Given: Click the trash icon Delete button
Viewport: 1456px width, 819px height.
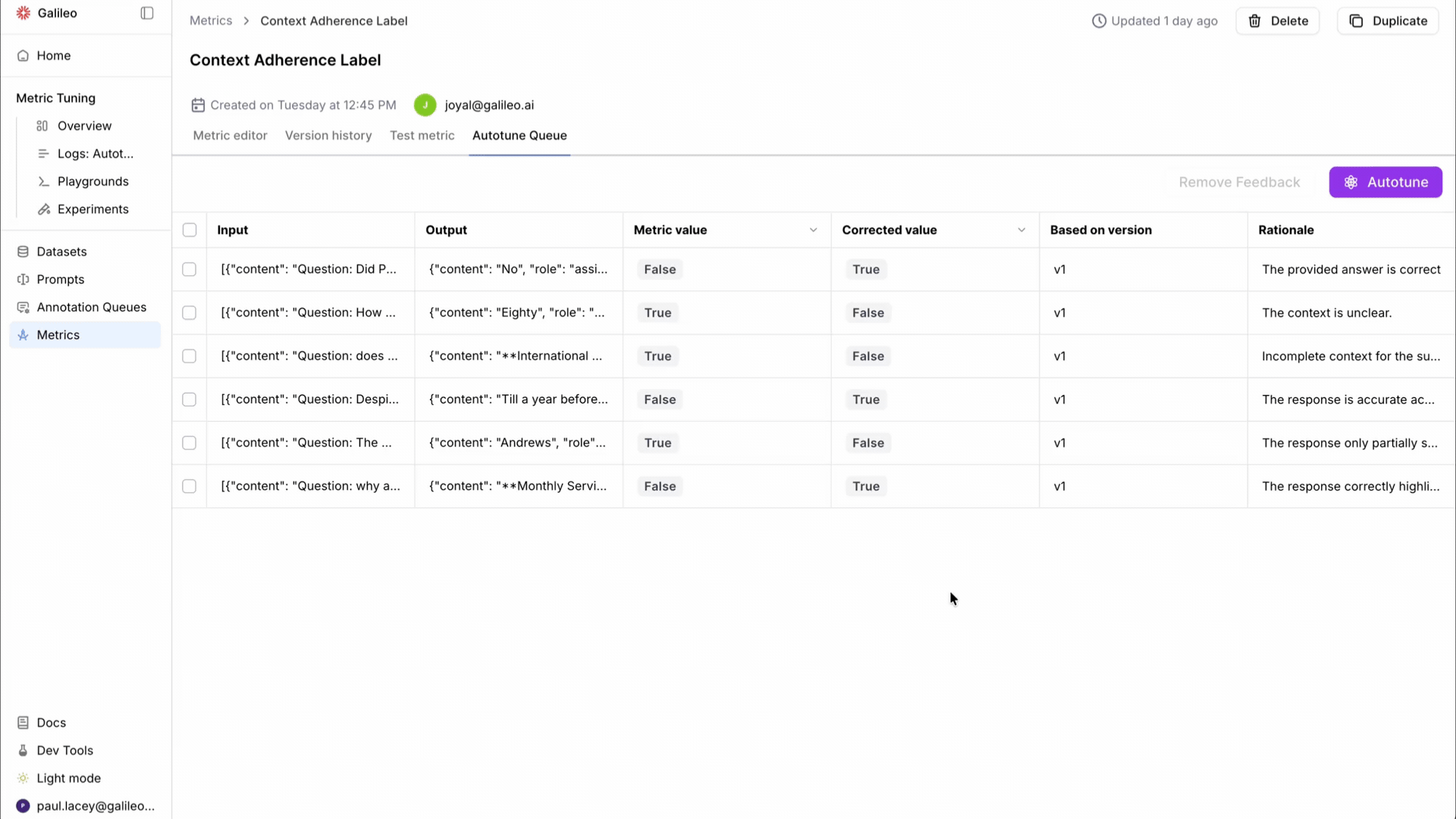Looking at the screenshot, I should pos(1277,21).
